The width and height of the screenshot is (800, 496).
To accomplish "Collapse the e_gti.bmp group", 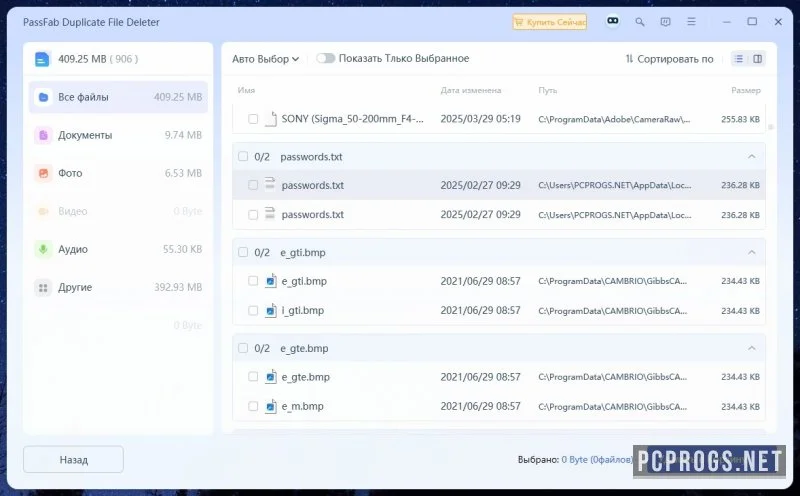I will (x=752, y=253).
